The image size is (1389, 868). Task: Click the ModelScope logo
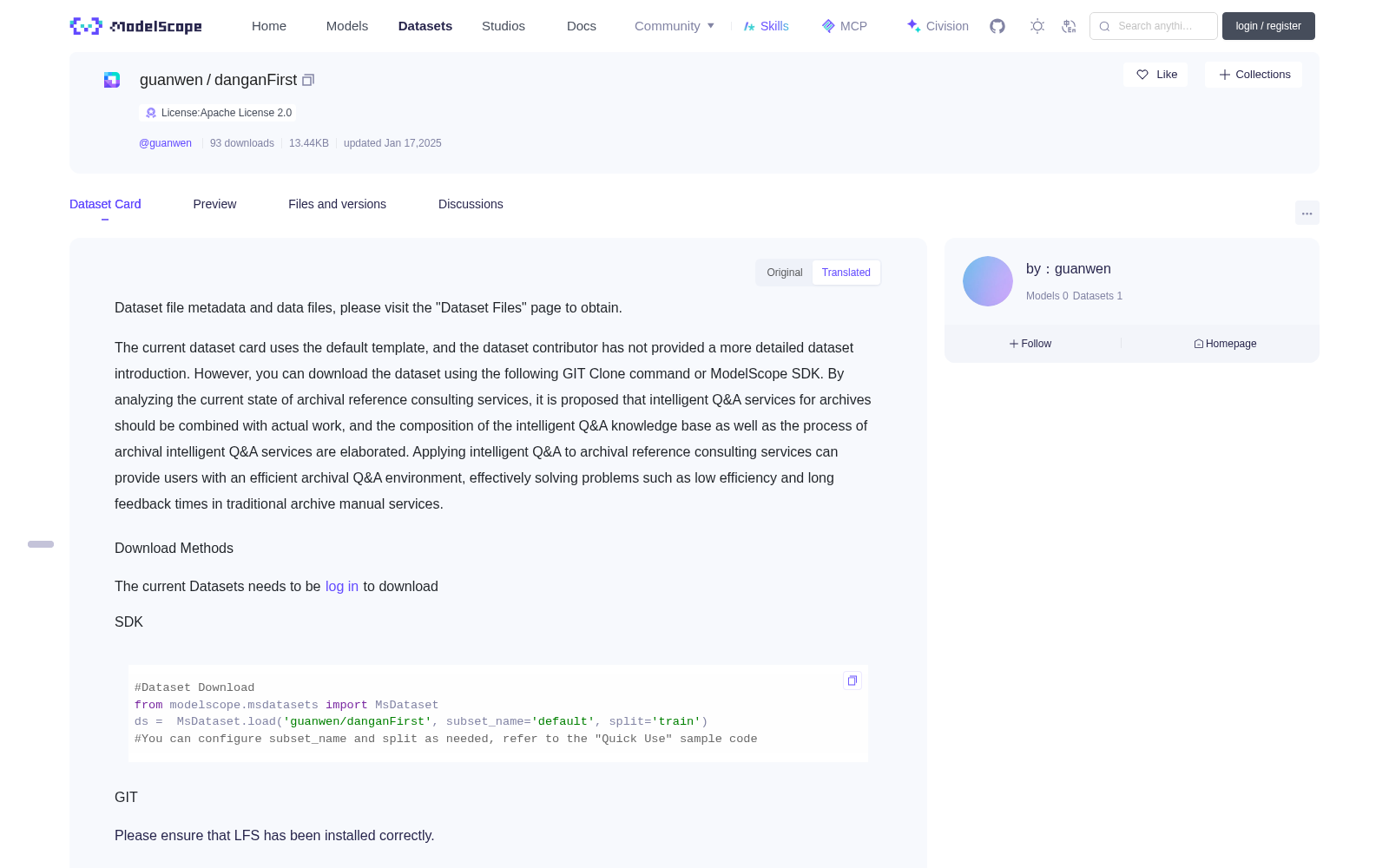135,26
